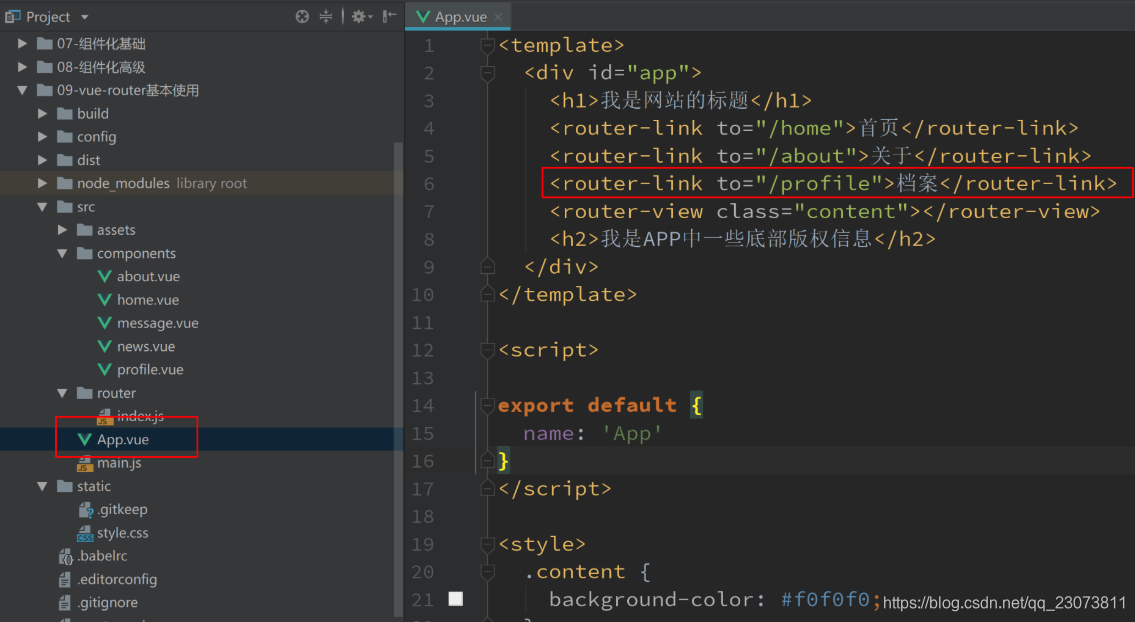The height and width of the screenshot is (622, 1135).
Task: Select the .gitignore file
Action: (107, 602)
